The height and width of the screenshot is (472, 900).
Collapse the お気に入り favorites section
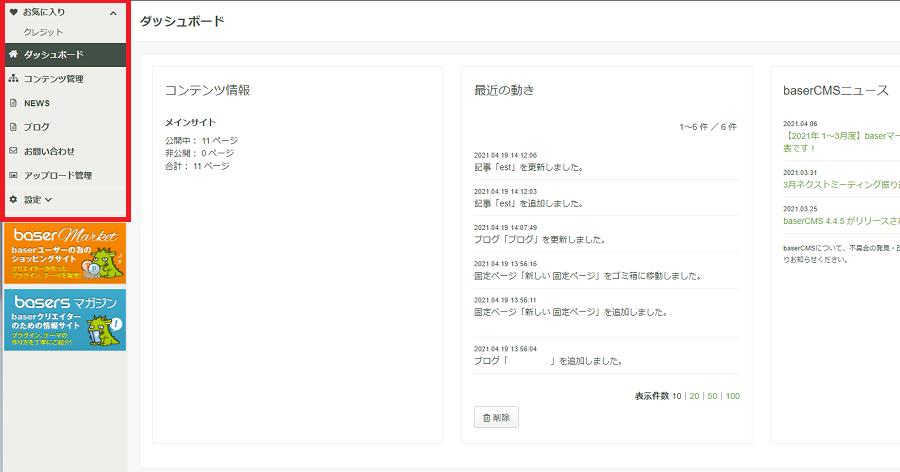(113, 13)
